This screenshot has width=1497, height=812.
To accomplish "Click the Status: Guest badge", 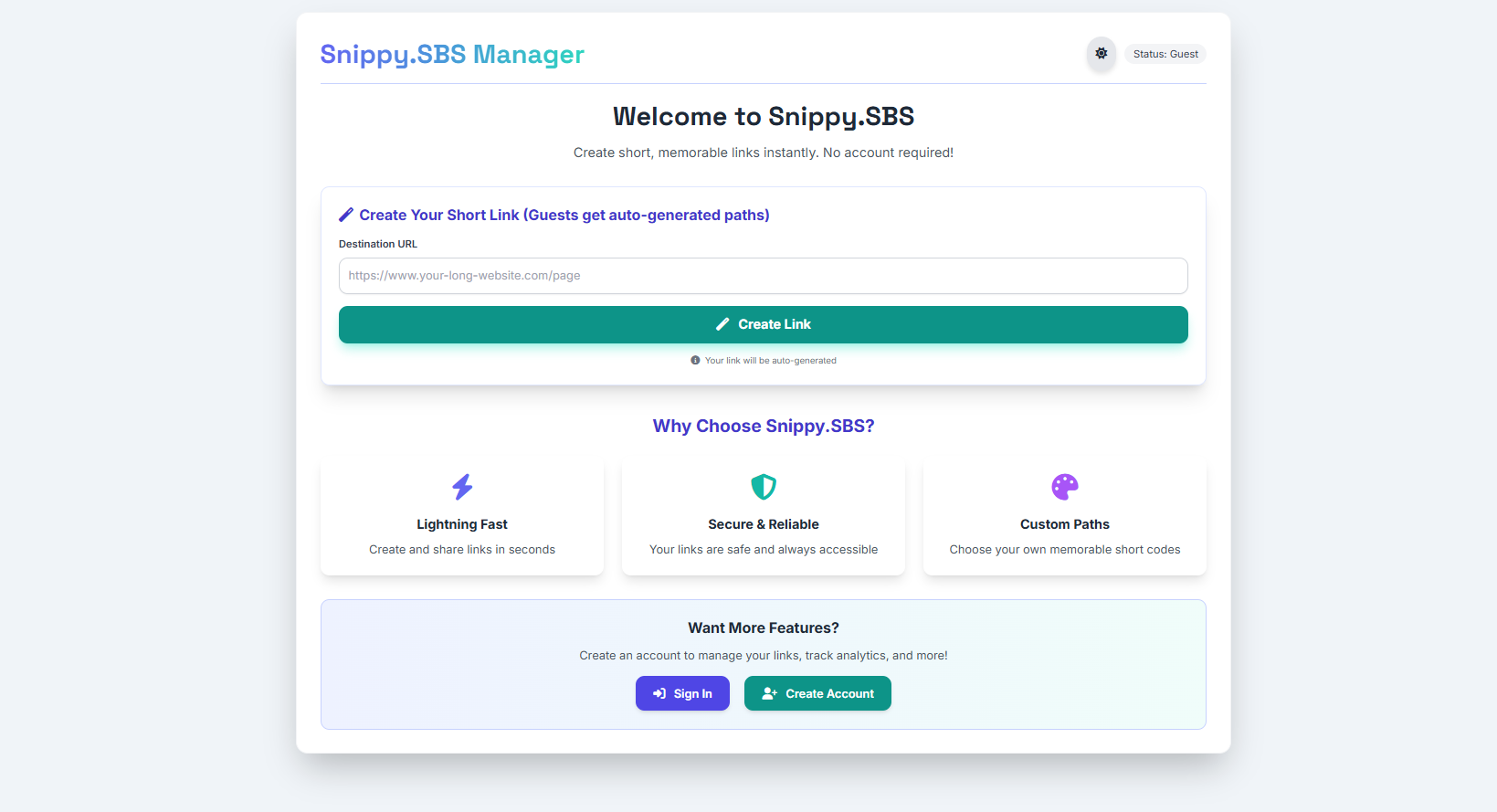I will pyautogui.click(x=1165, y=54).
